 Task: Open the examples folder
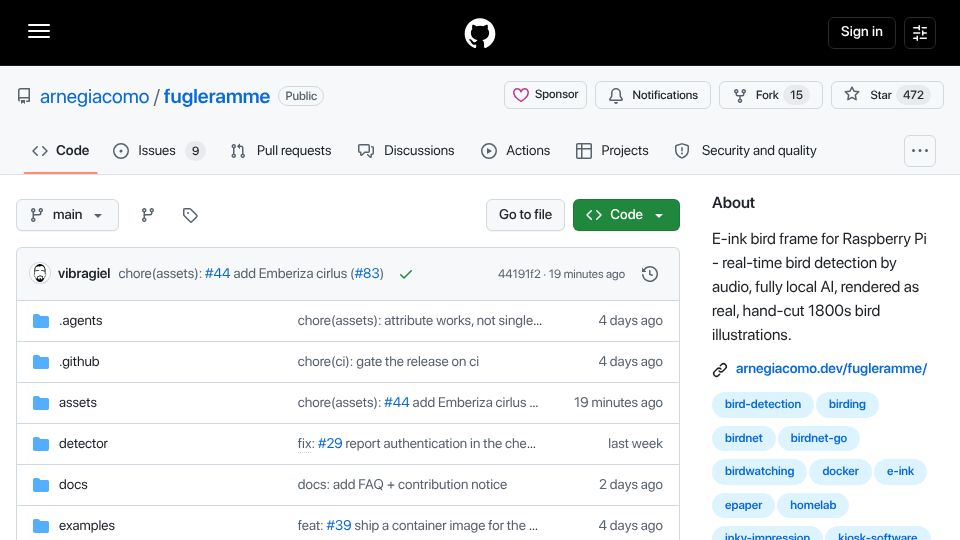(x=87, y=526)
